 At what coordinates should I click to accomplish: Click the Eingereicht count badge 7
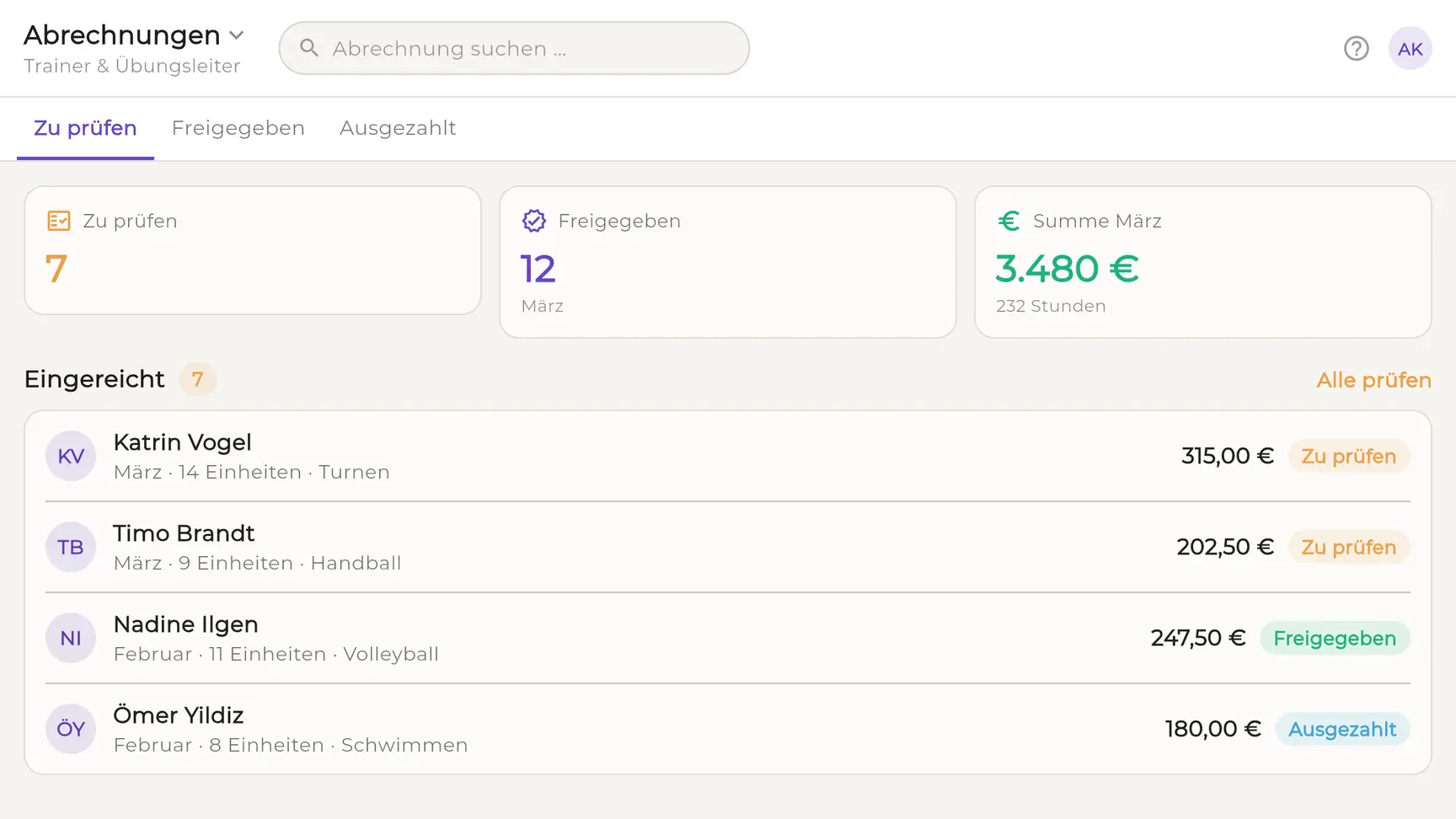coord(197,379)
